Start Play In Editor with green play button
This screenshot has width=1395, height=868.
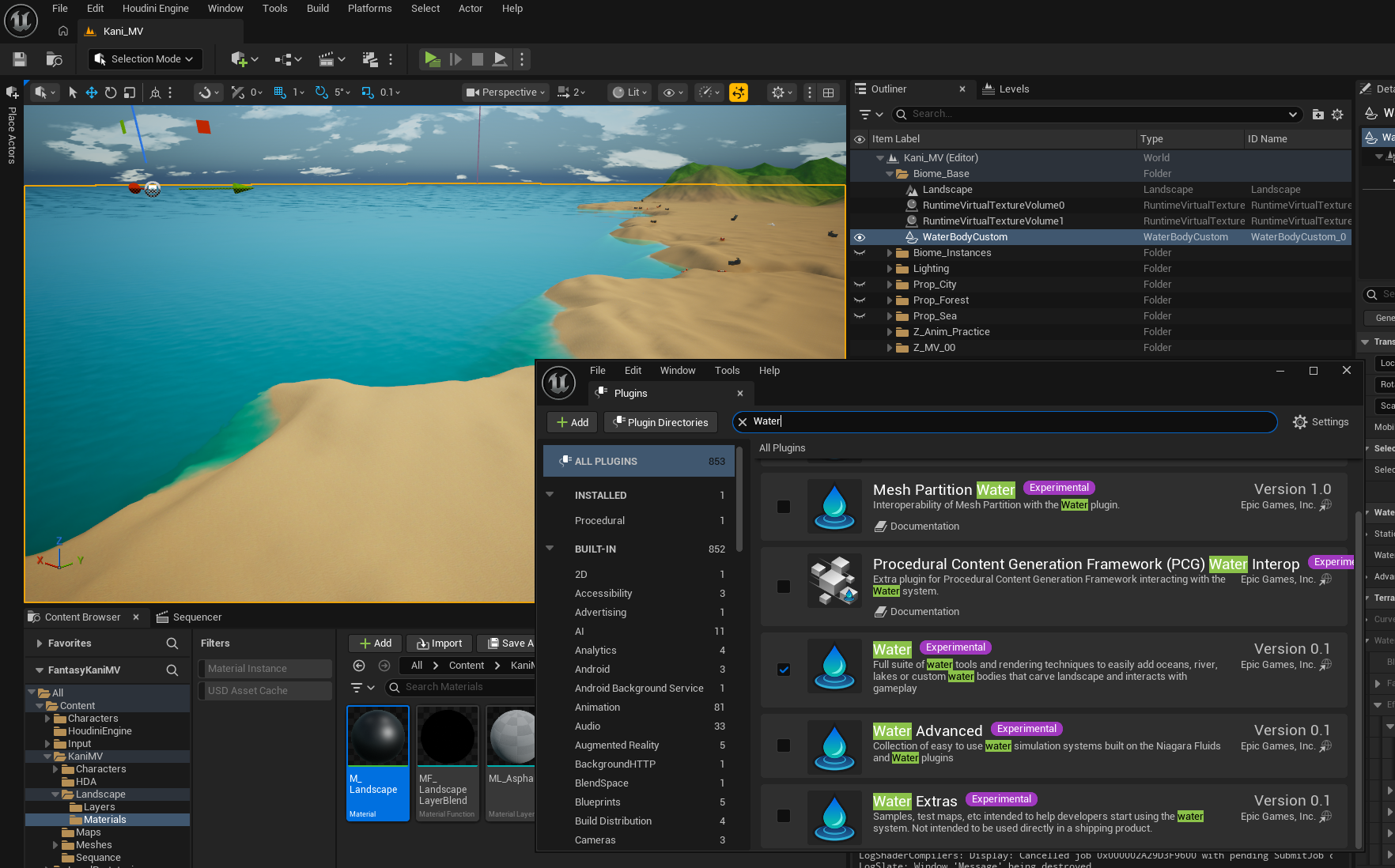[x=432, y=59]
